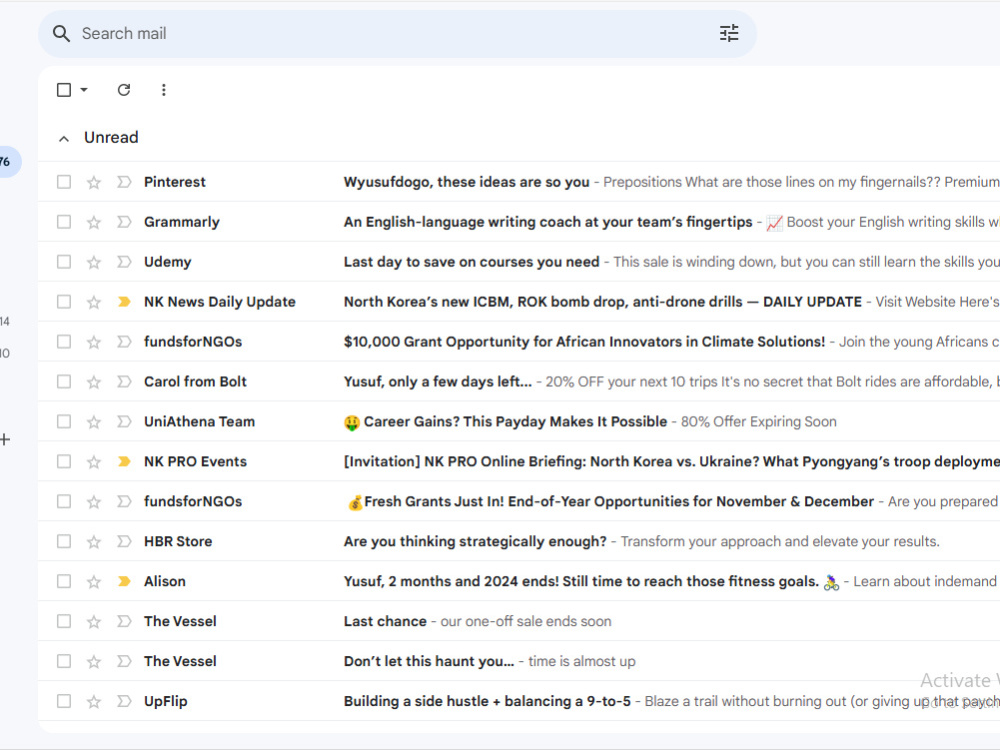This screenshot has width=1000, height=750.
Task: Star the Carol from Bolt email
Action: tap(94, 382)
